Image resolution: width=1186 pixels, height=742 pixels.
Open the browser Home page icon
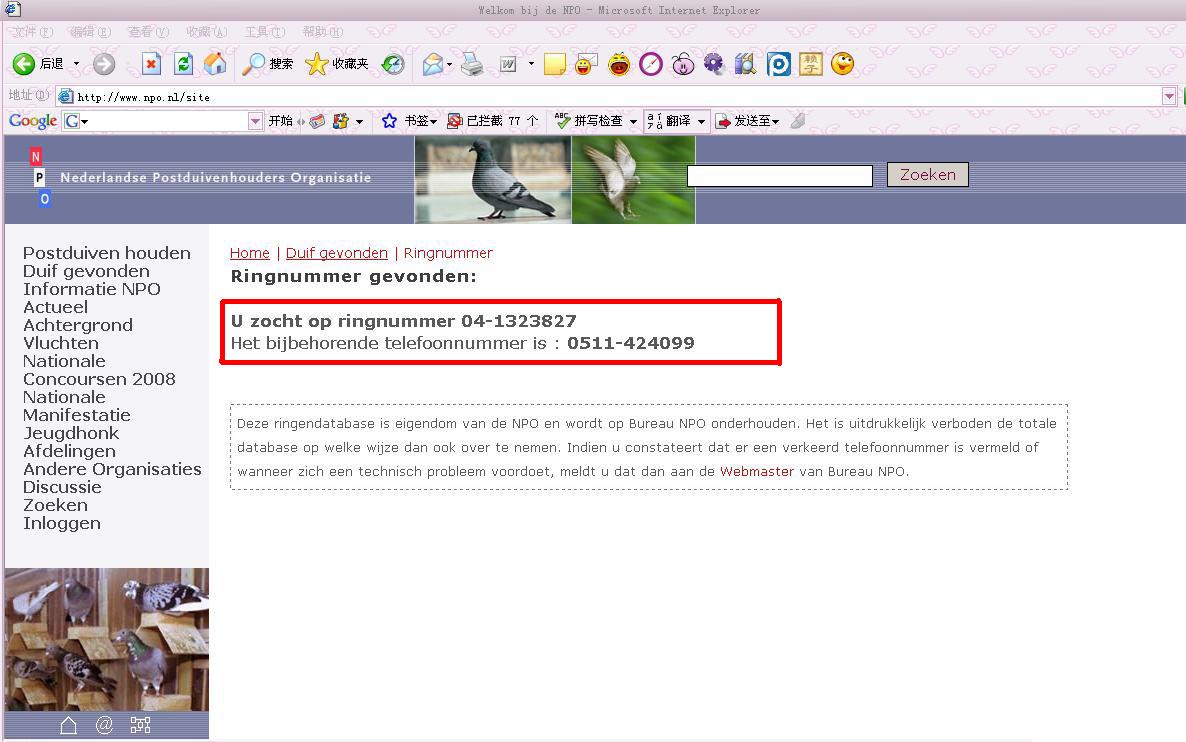(215, 64)
